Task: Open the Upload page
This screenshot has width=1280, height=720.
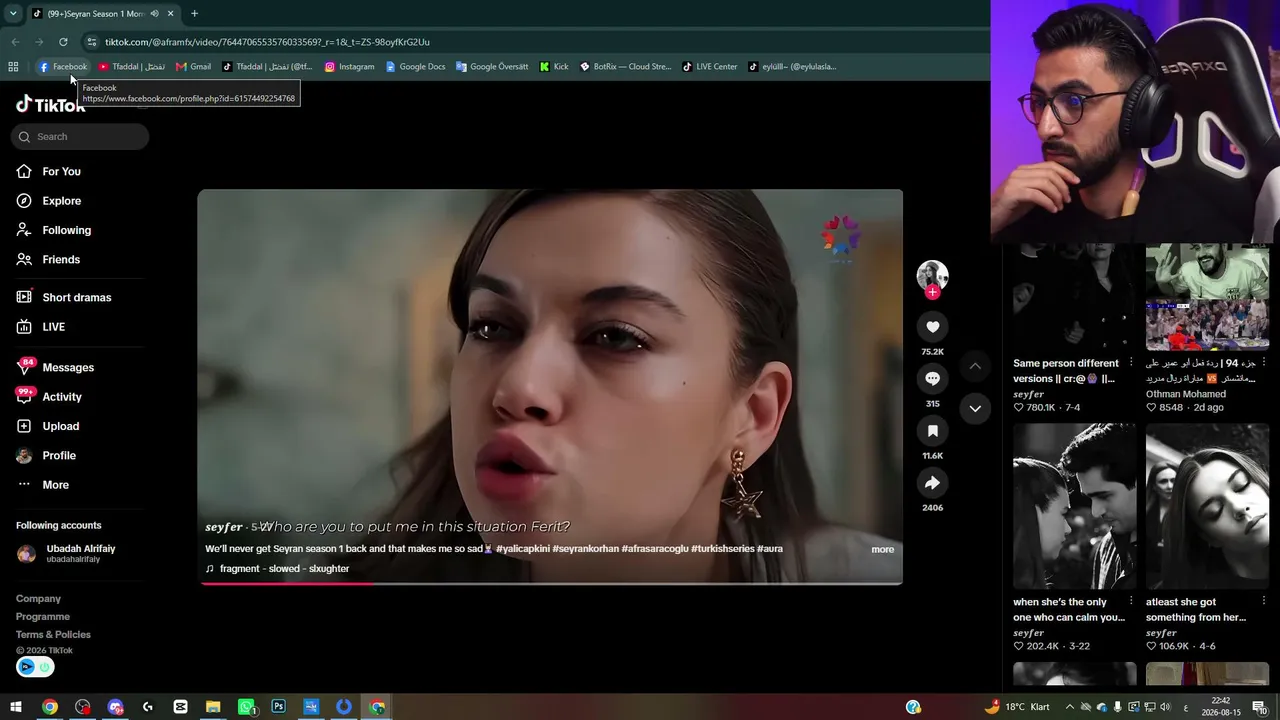Action: pyautogui.click(x=48, y=426)
